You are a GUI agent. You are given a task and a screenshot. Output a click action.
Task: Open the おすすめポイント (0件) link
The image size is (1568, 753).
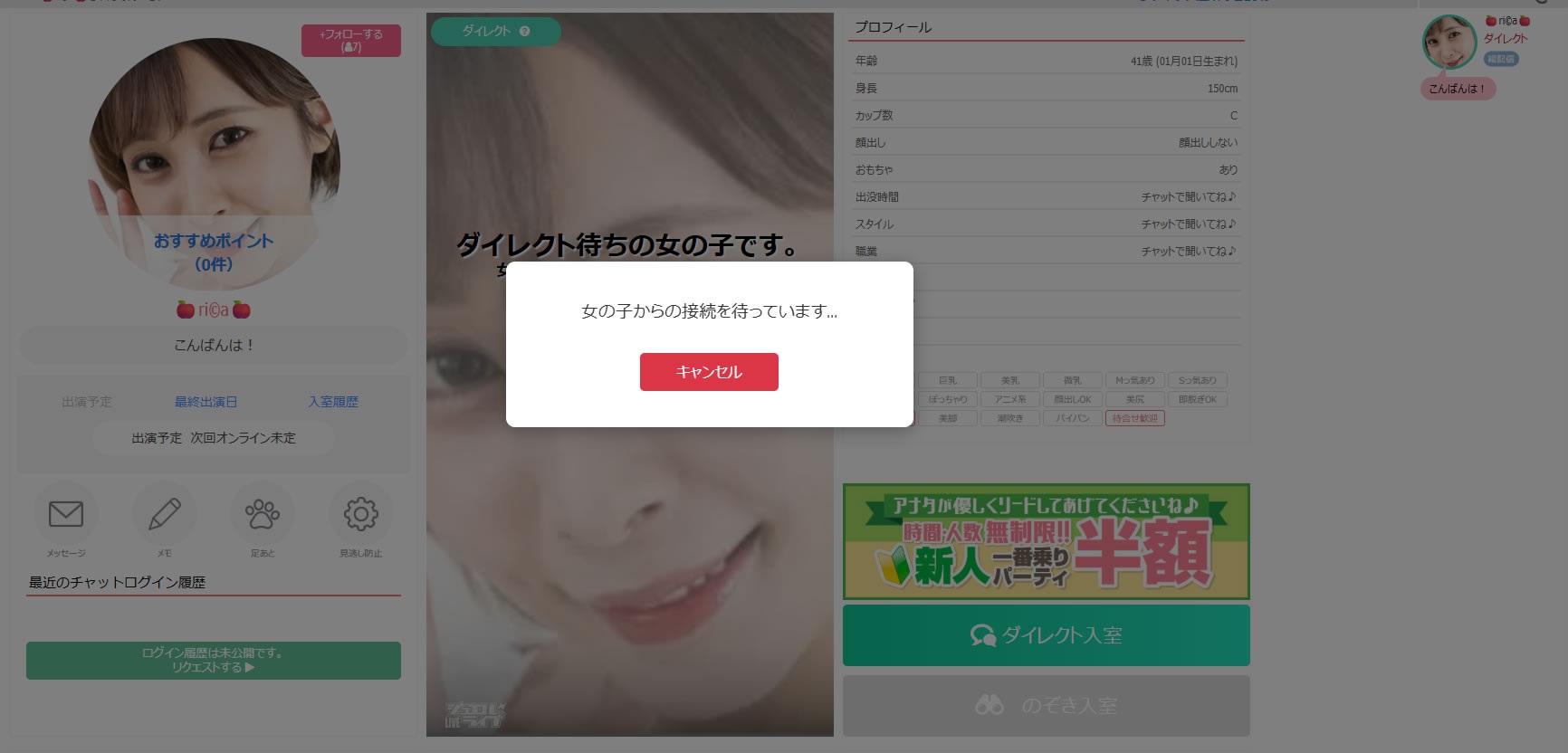(x=214, y=253)
